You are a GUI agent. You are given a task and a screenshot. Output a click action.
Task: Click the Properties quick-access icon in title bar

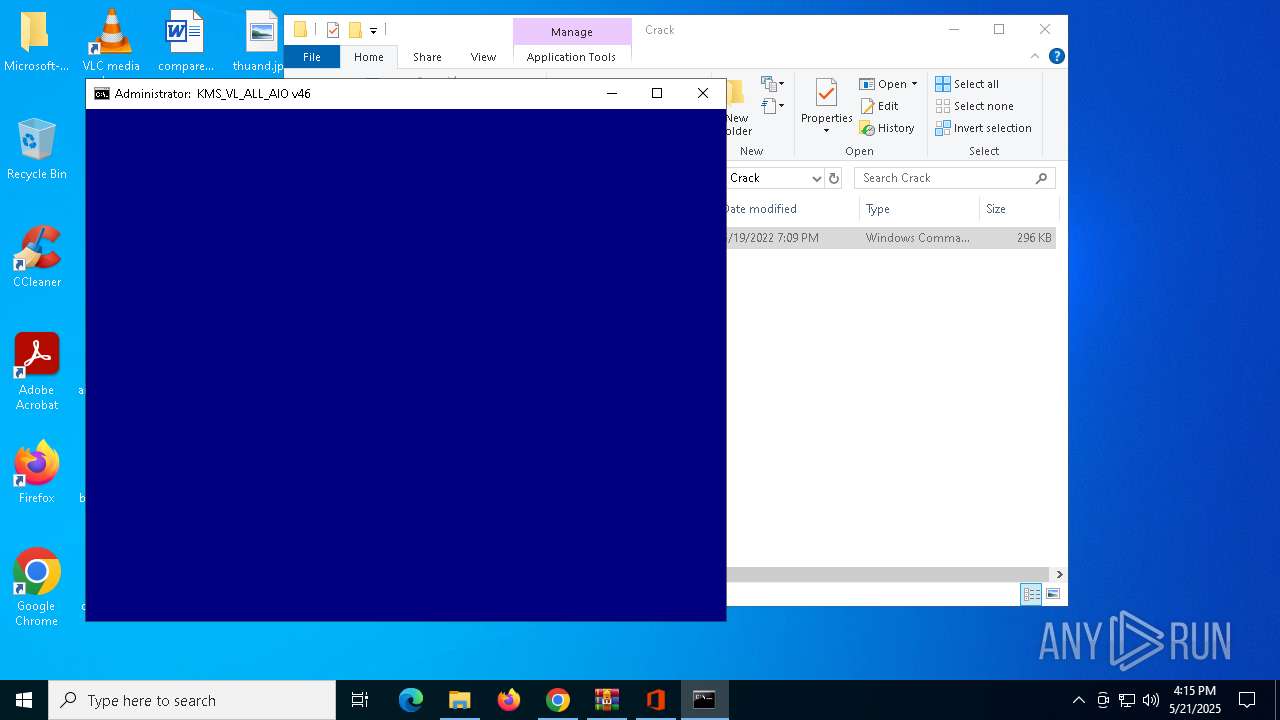pyautogui.click(x=333, y=30)
